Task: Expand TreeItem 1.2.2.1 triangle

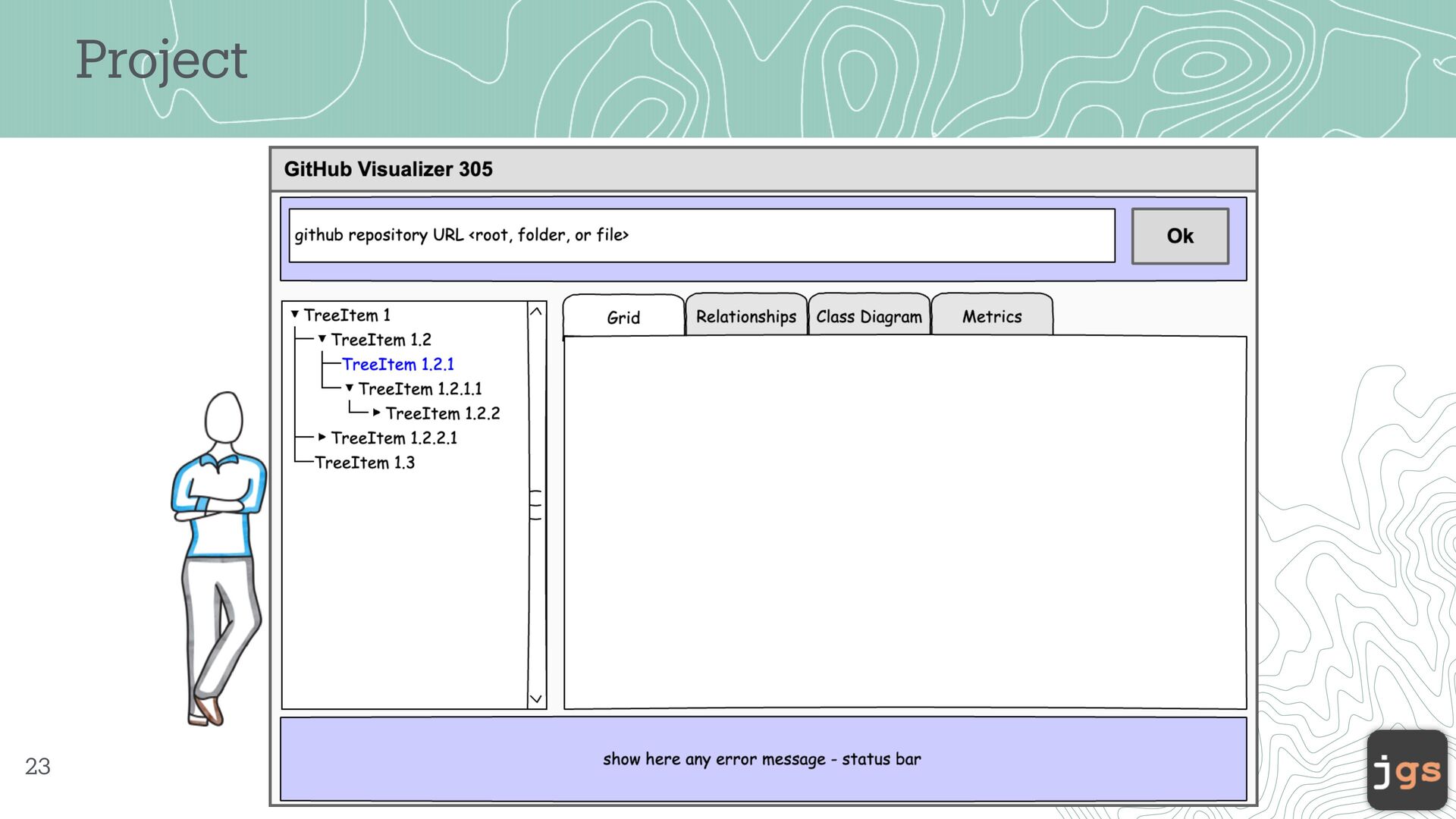Action: [x=322, y=437]
